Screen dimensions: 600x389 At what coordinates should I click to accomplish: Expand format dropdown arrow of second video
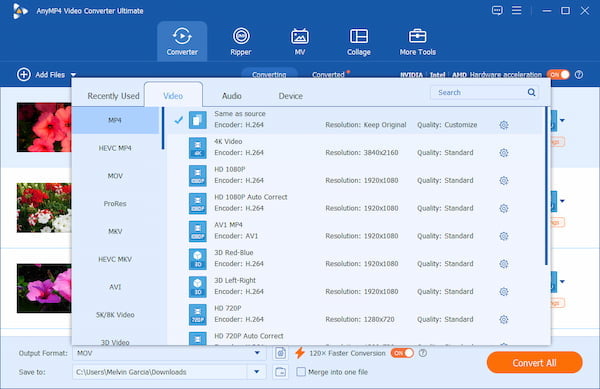coord(562,201)
